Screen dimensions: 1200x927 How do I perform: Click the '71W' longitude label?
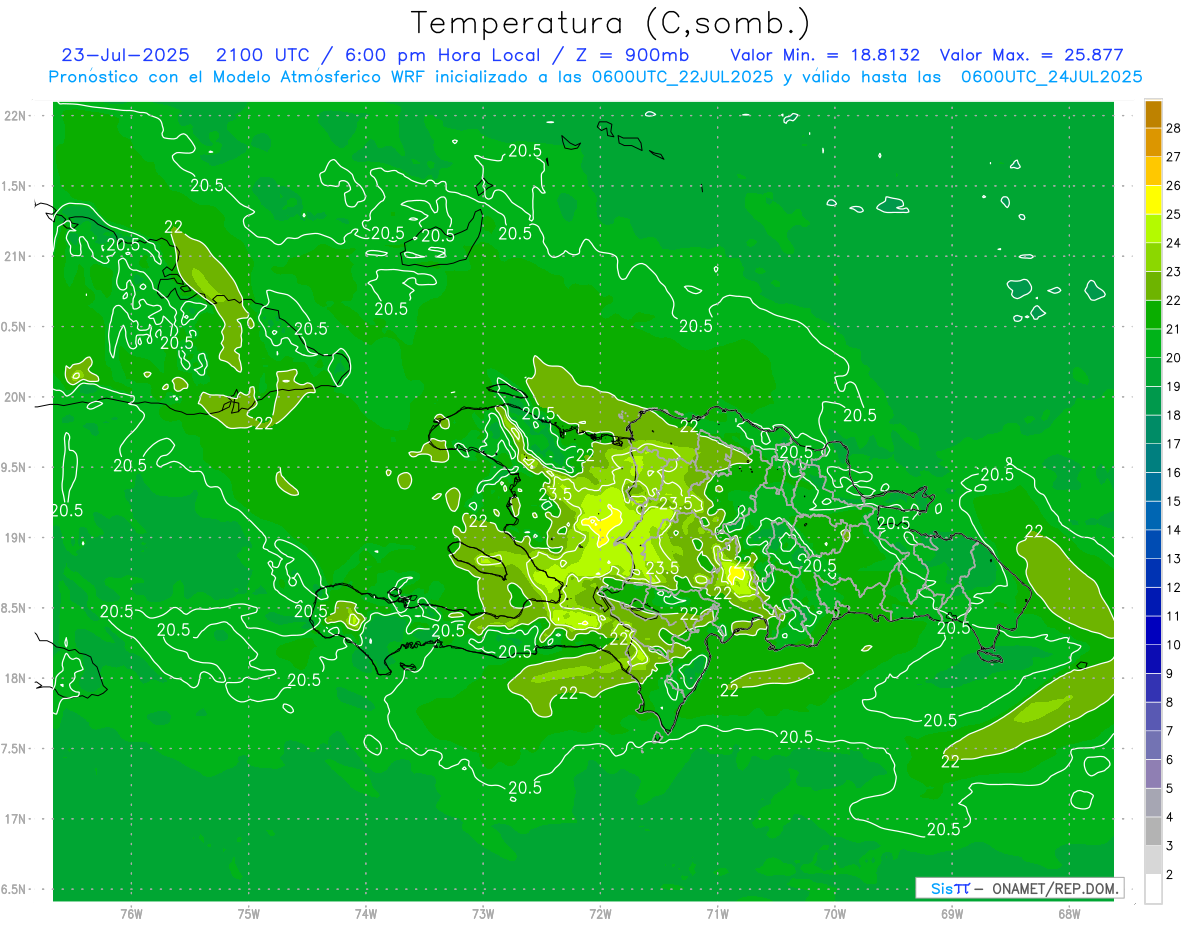[x=717, y=913]
